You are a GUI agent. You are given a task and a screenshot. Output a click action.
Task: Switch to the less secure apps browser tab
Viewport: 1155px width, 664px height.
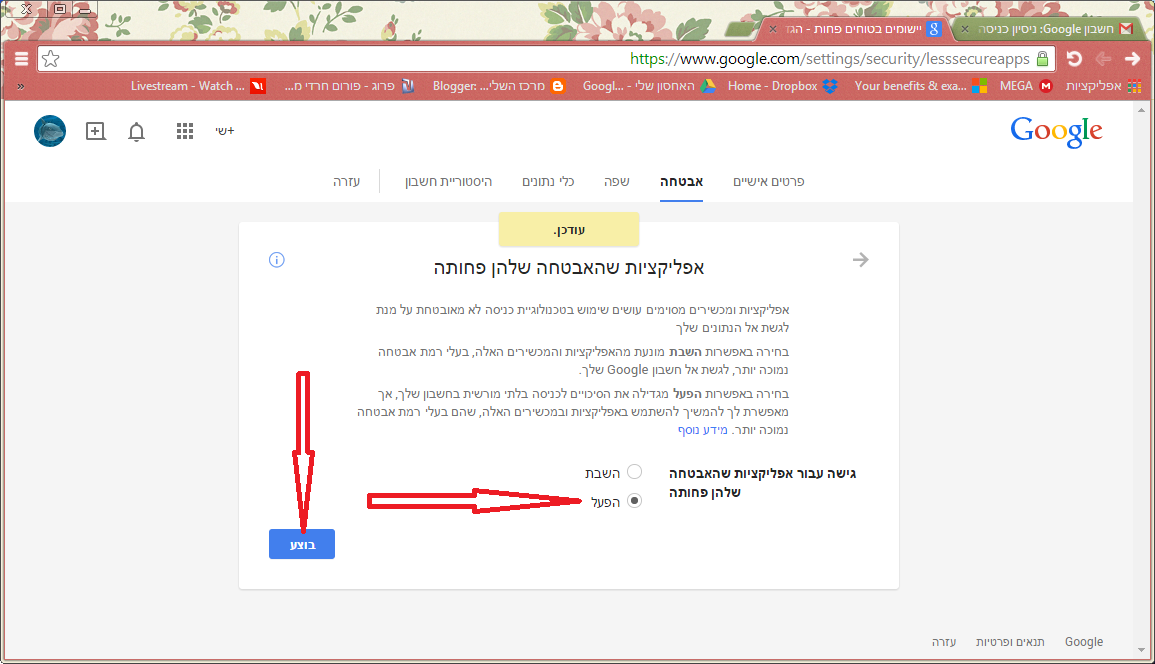pyautogui.click(x=854, y=29)
